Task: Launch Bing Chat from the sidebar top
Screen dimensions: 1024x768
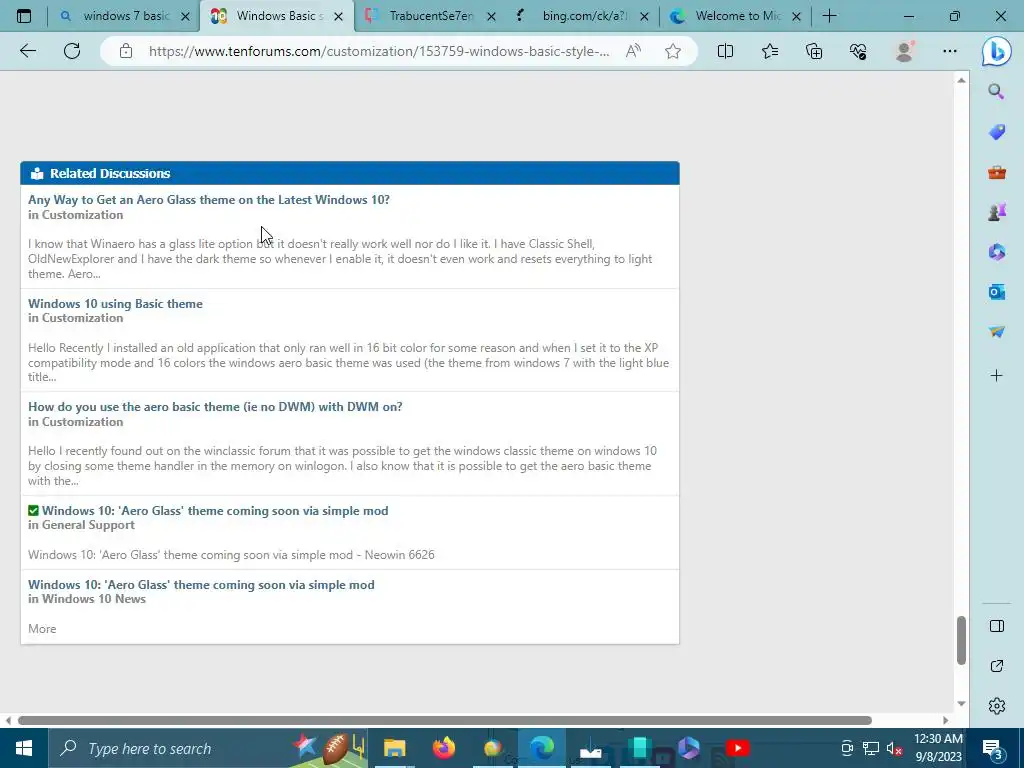Action: 997,52
